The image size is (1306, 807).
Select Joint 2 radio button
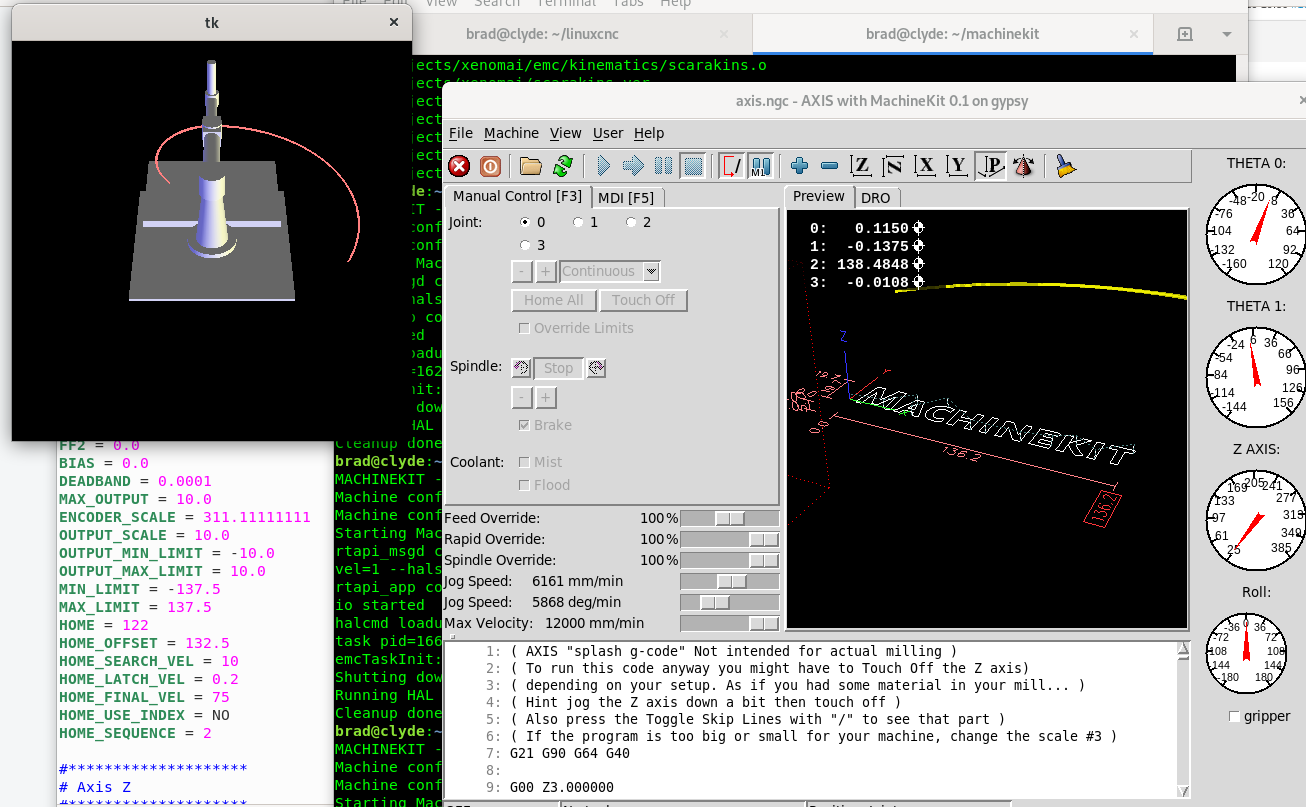tap(631, 222)
